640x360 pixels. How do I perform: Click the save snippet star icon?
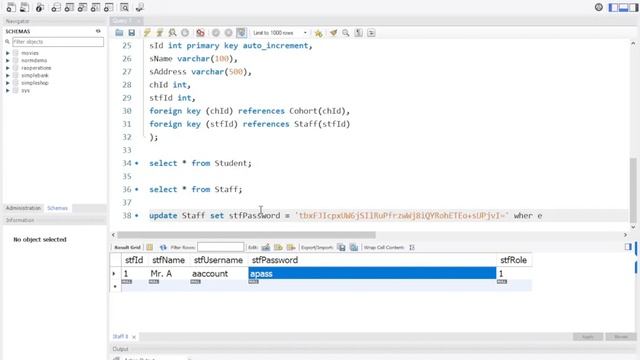click(x=318, y=33)
